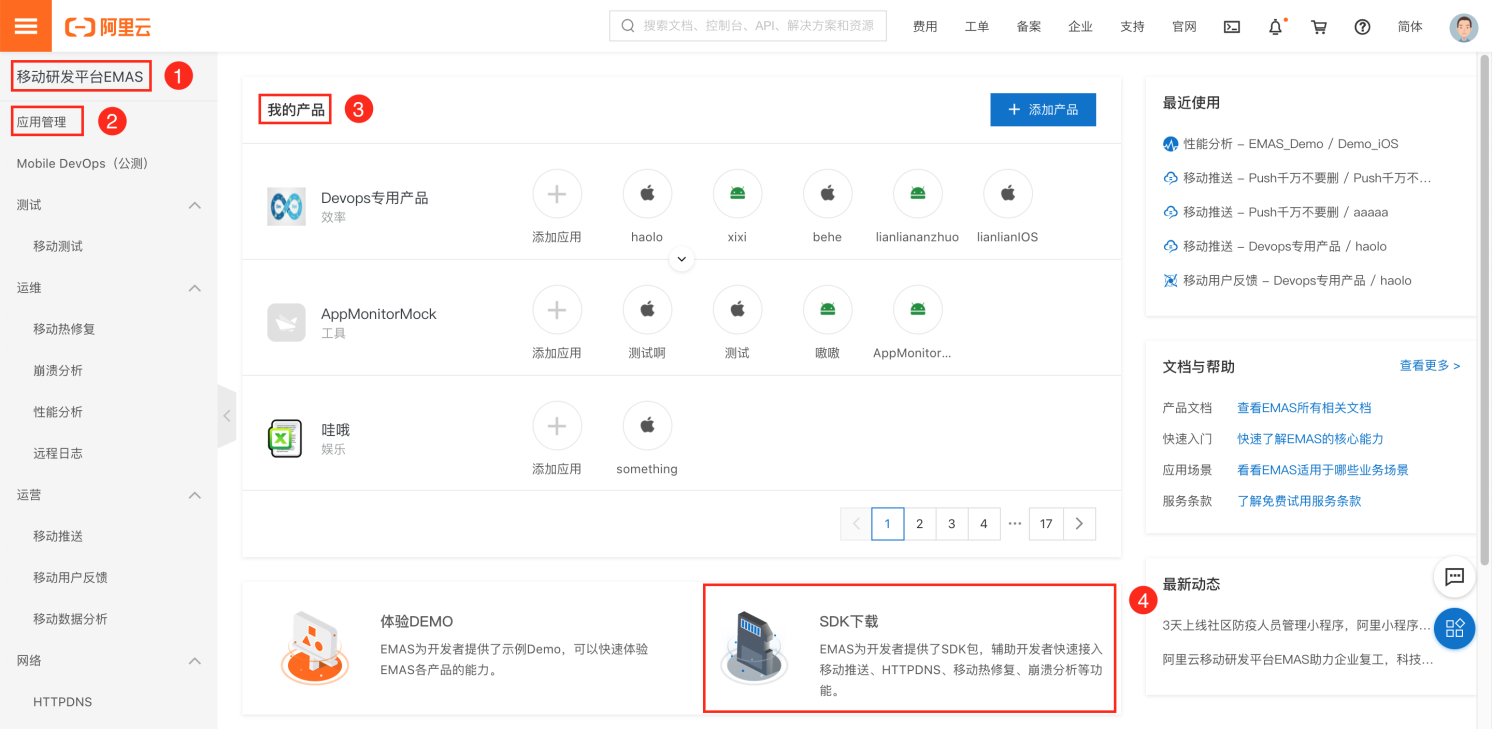Image resolution: width=1492 pixels, height=729 pixels.
Task: Click the Alibaba Cloud logo
Action: [108, 27]
